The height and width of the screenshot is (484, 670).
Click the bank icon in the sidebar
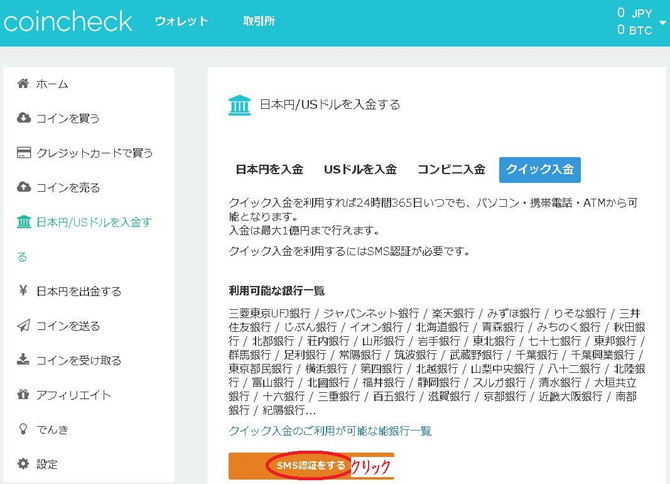24,222
